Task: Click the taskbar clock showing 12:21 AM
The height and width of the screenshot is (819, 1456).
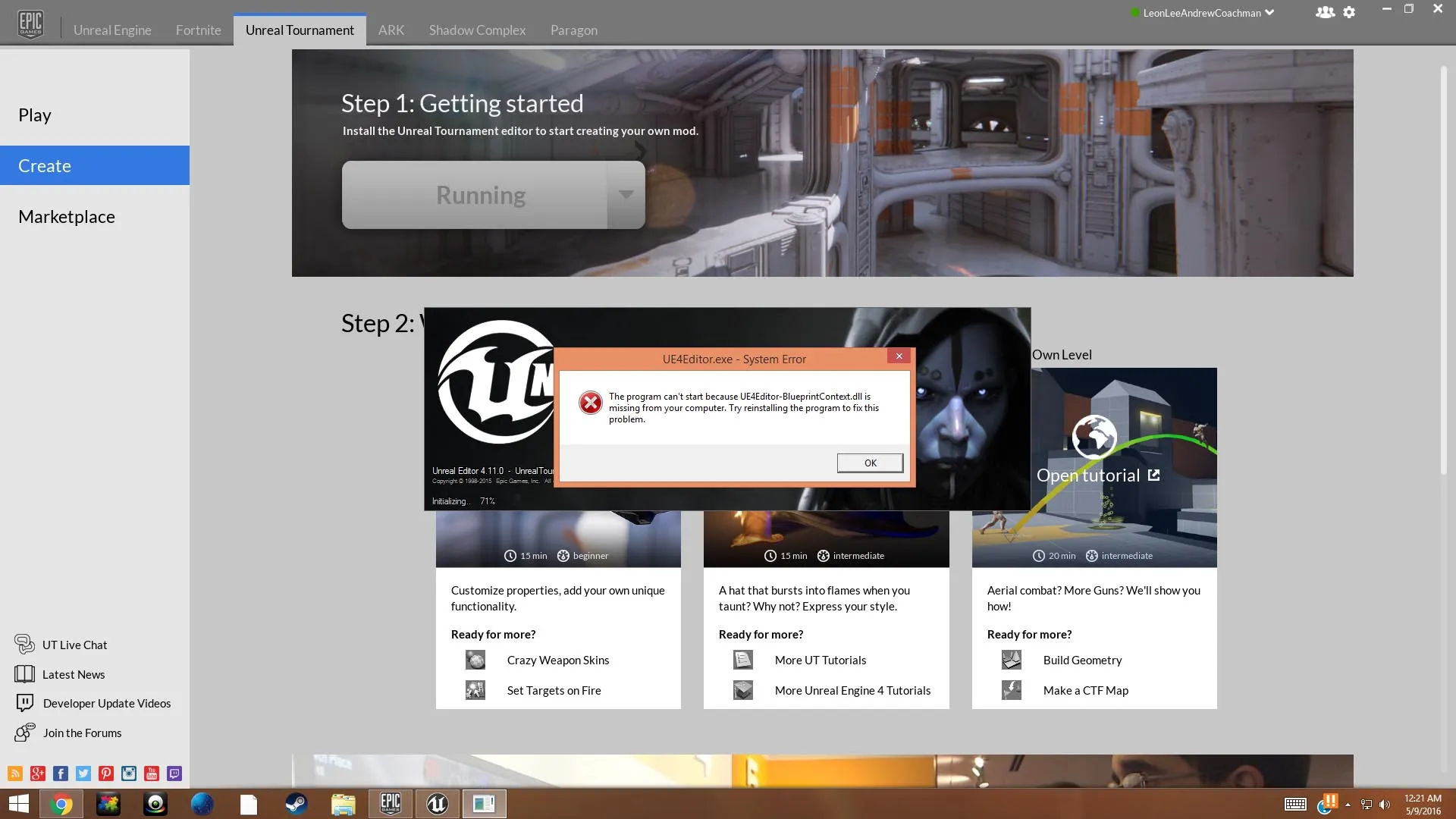Action: click(1423, 805)
